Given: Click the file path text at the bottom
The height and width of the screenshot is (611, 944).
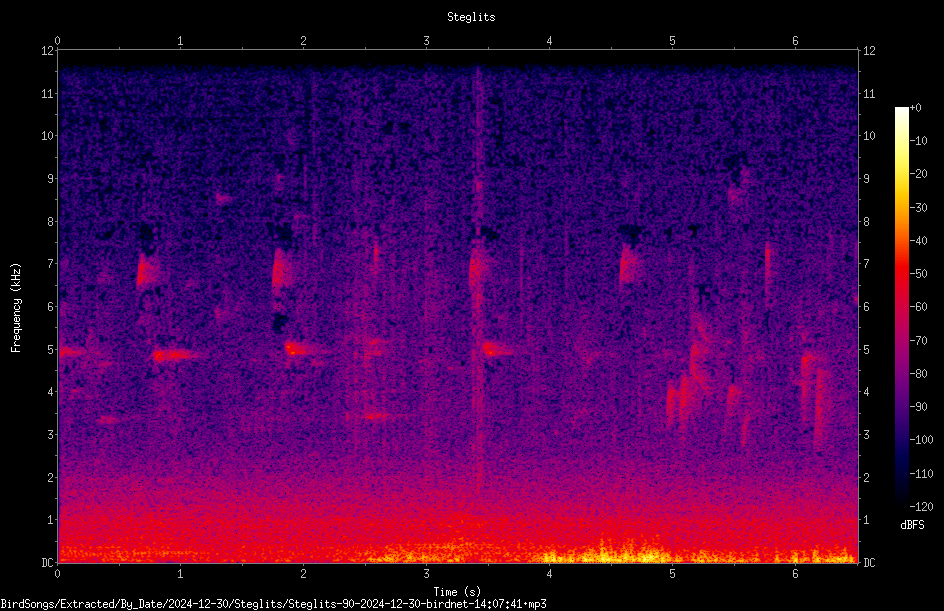Looking at the screenshot, I should (273, 604).
